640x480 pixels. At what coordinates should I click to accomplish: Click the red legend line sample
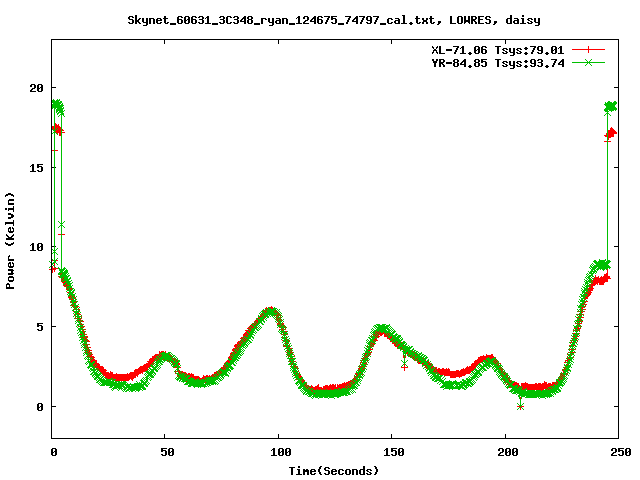[x=588, y=50]
